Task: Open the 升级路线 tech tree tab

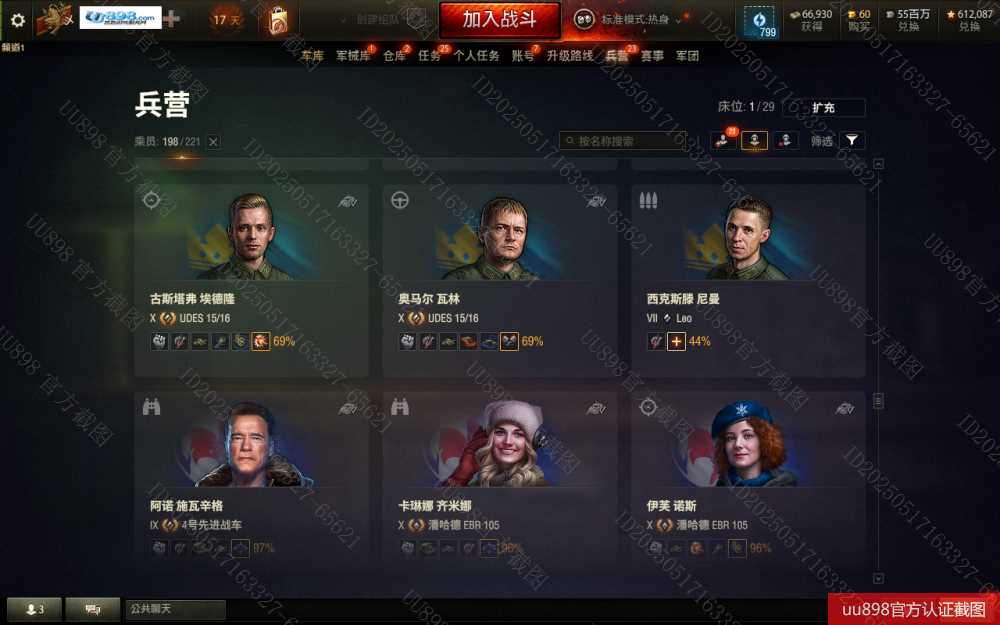Action: [570, 56]
